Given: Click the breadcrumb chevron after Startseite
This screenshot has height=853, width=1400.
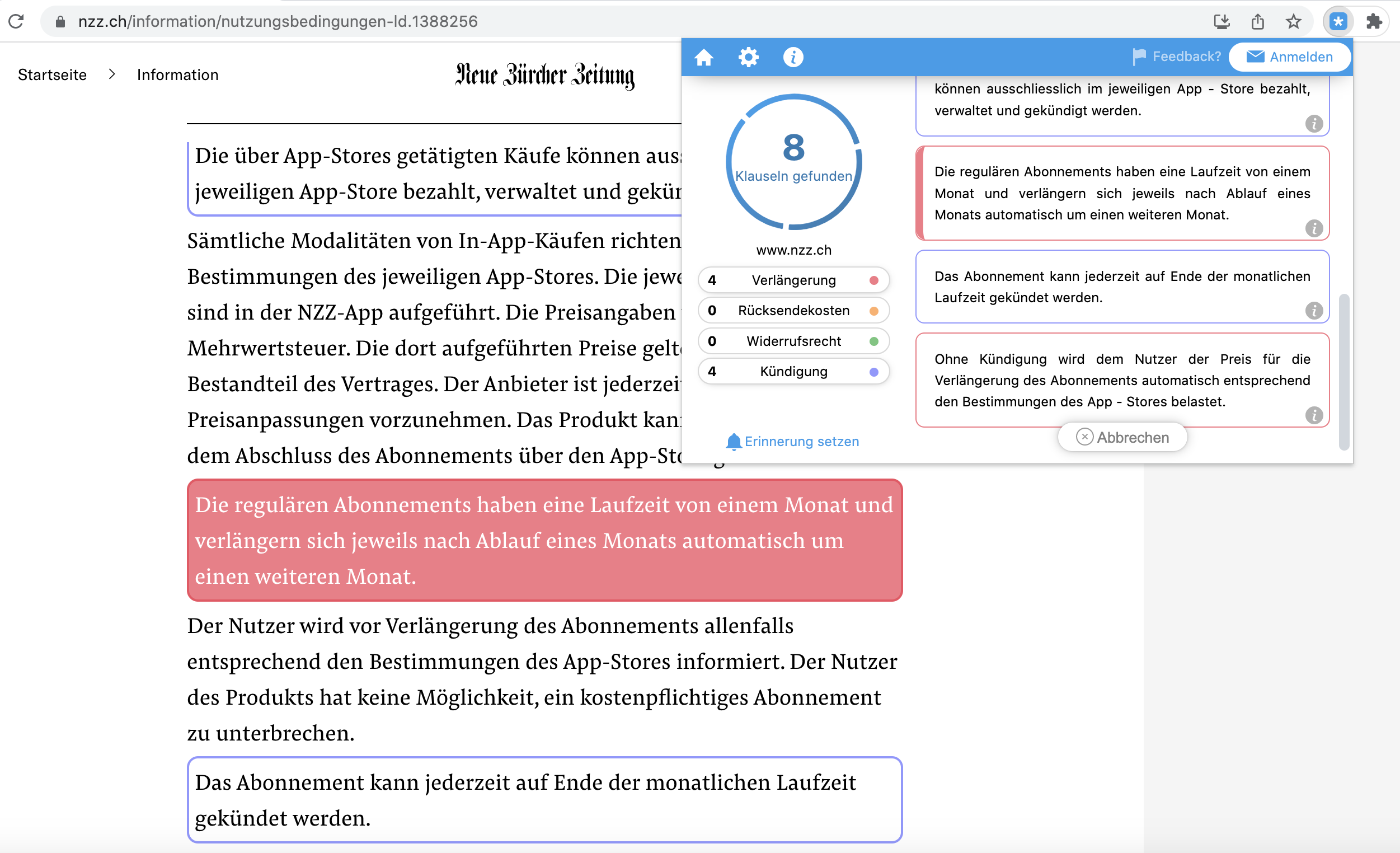Looking at the screenshot, I should (112, 74).
